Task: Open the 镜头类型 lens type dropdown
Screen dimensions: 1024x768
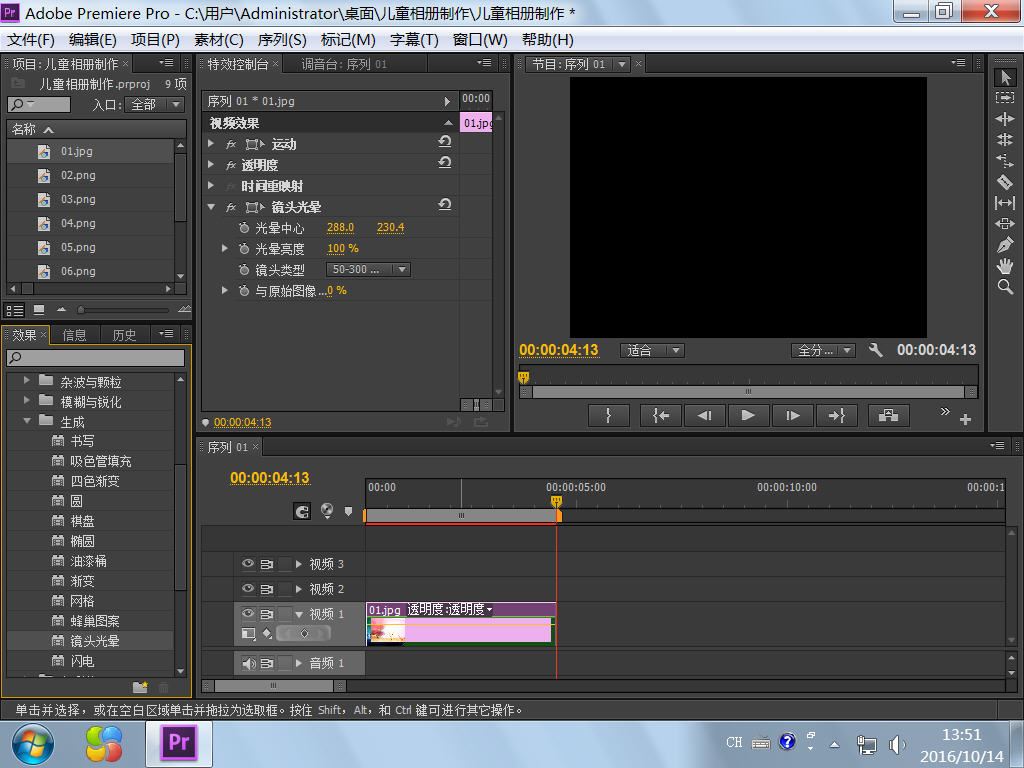Action: tap(368, 270)
